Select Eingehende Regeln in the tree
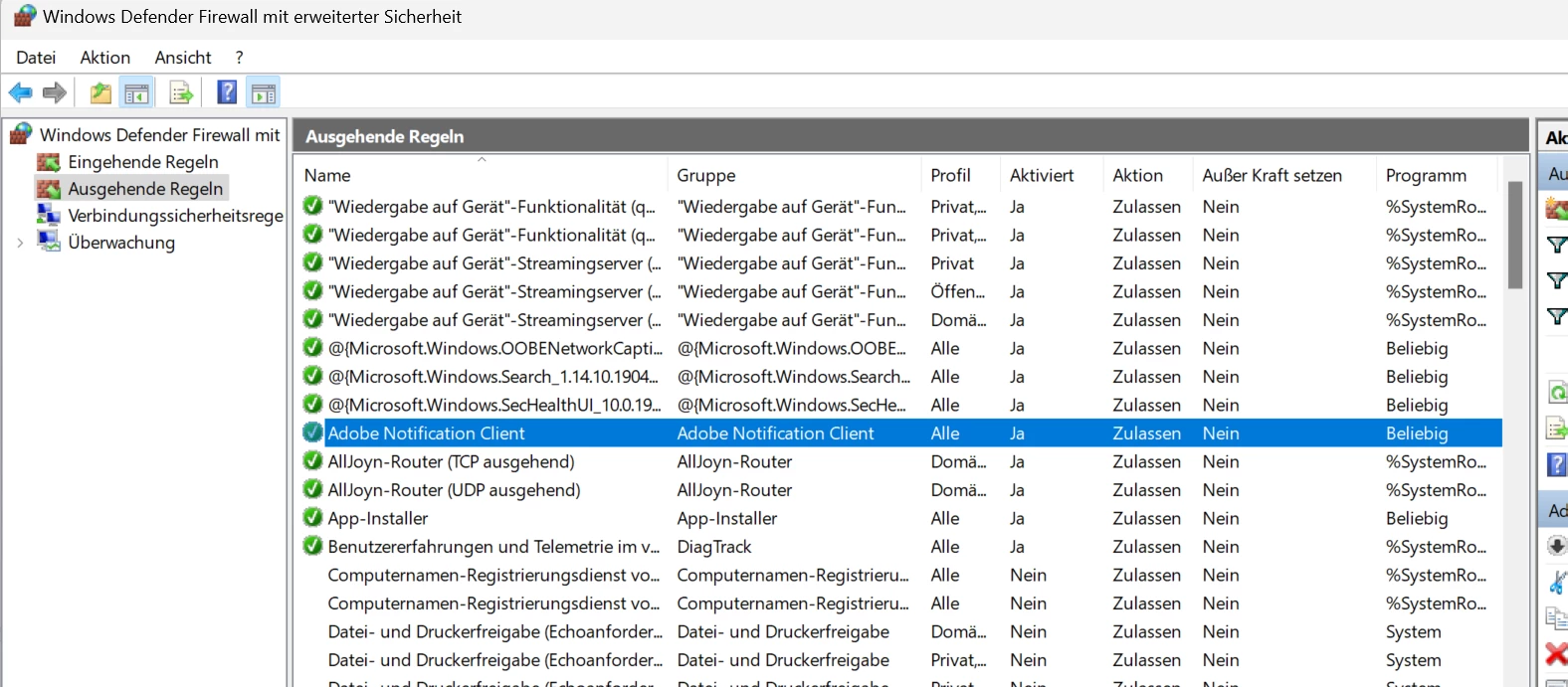 point(143,162)
